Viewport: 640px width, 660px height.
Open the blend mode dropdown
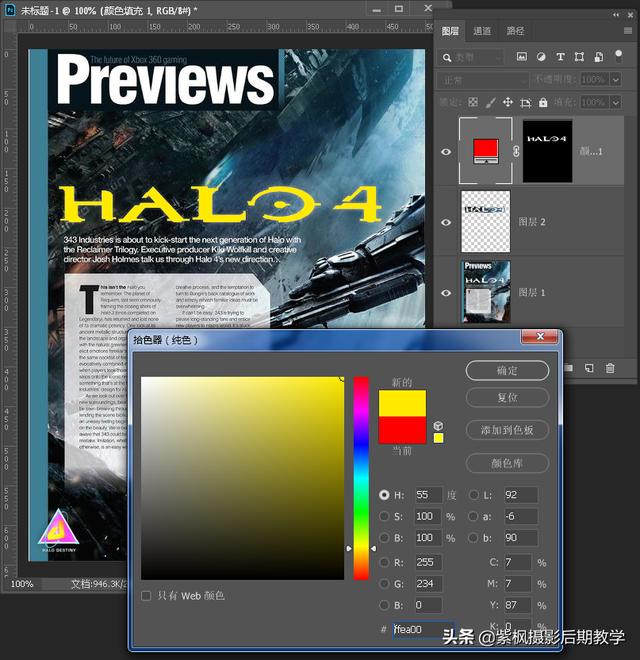pos(483,80)
